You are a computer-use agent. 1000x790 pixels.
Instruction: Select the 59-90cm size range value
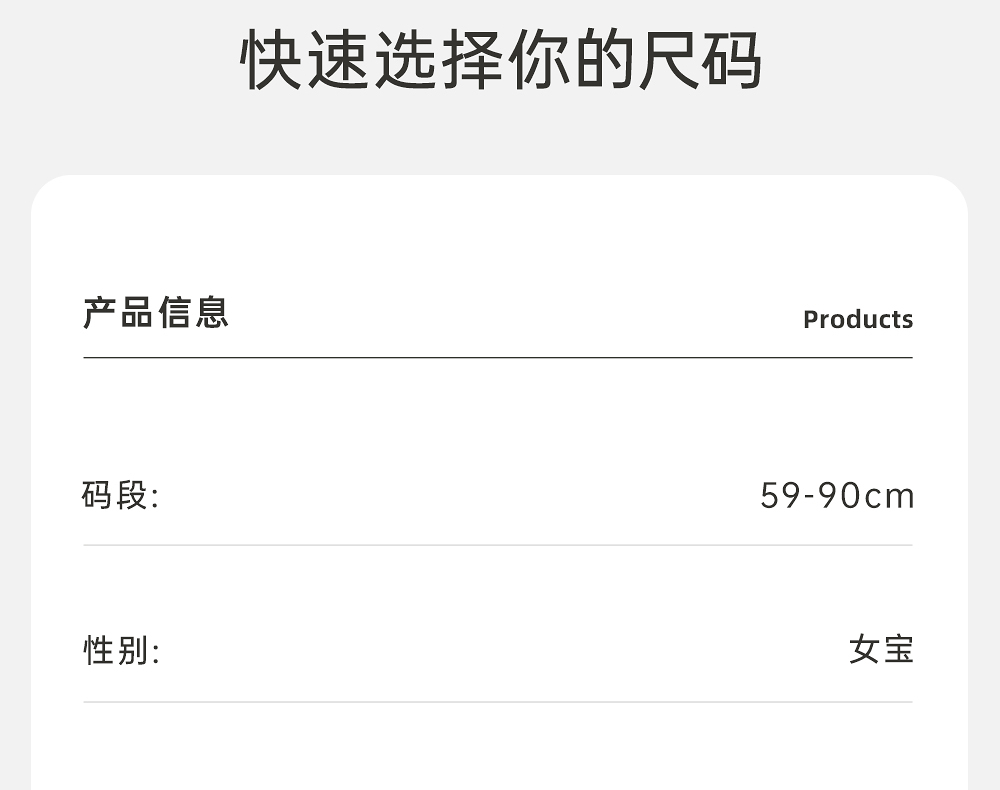coord(837,496)
